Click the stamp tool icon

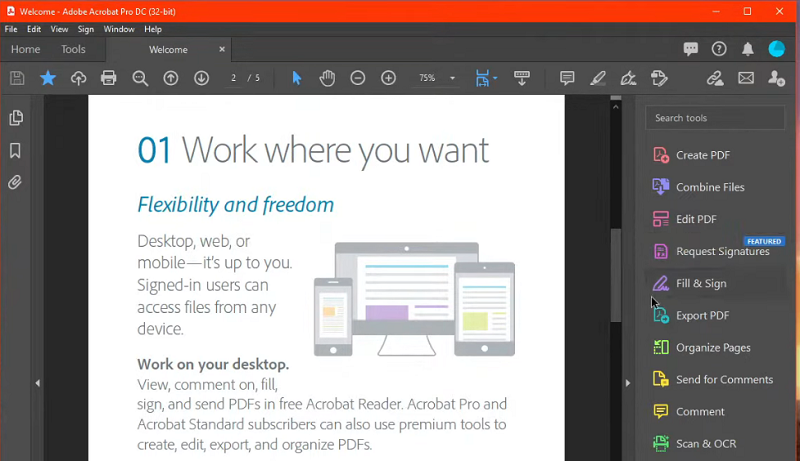659,78
